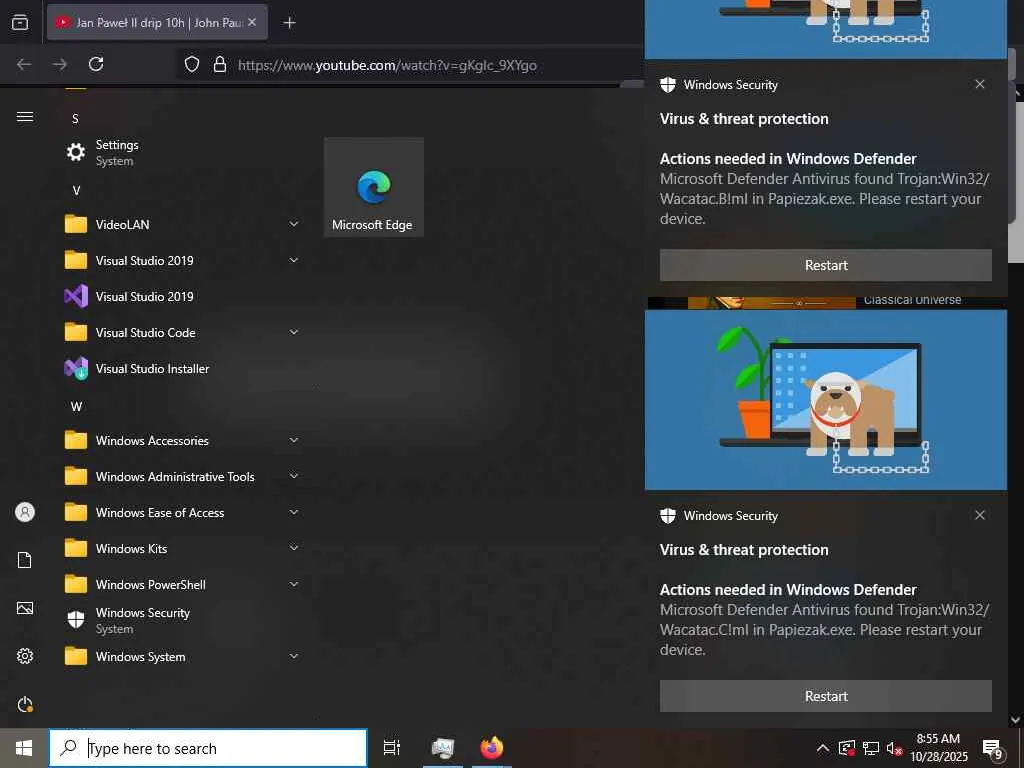
Task: Jump to letter S section header
Action: coord(75,119)
